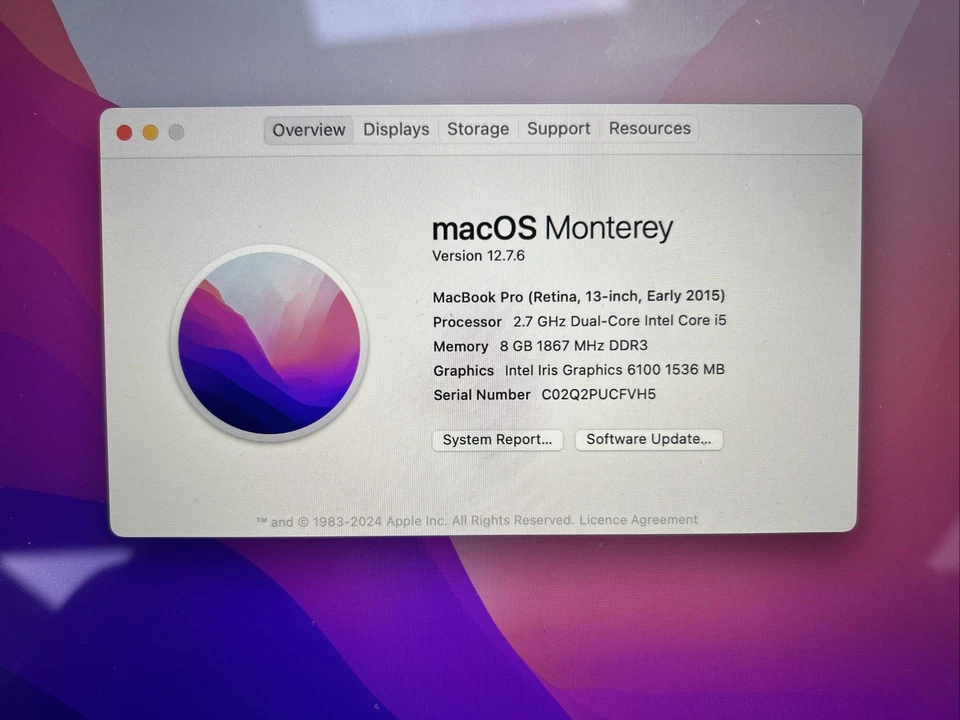Viewport: 960px width, 720px height.
Task: Open System Report
Action: (497, 440)
